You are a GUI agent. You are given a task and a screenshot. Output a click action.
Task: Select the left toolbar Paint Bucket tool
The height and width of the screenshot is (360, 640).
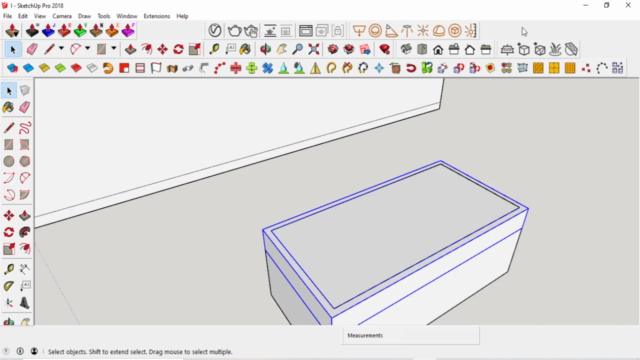click(9, 107)
